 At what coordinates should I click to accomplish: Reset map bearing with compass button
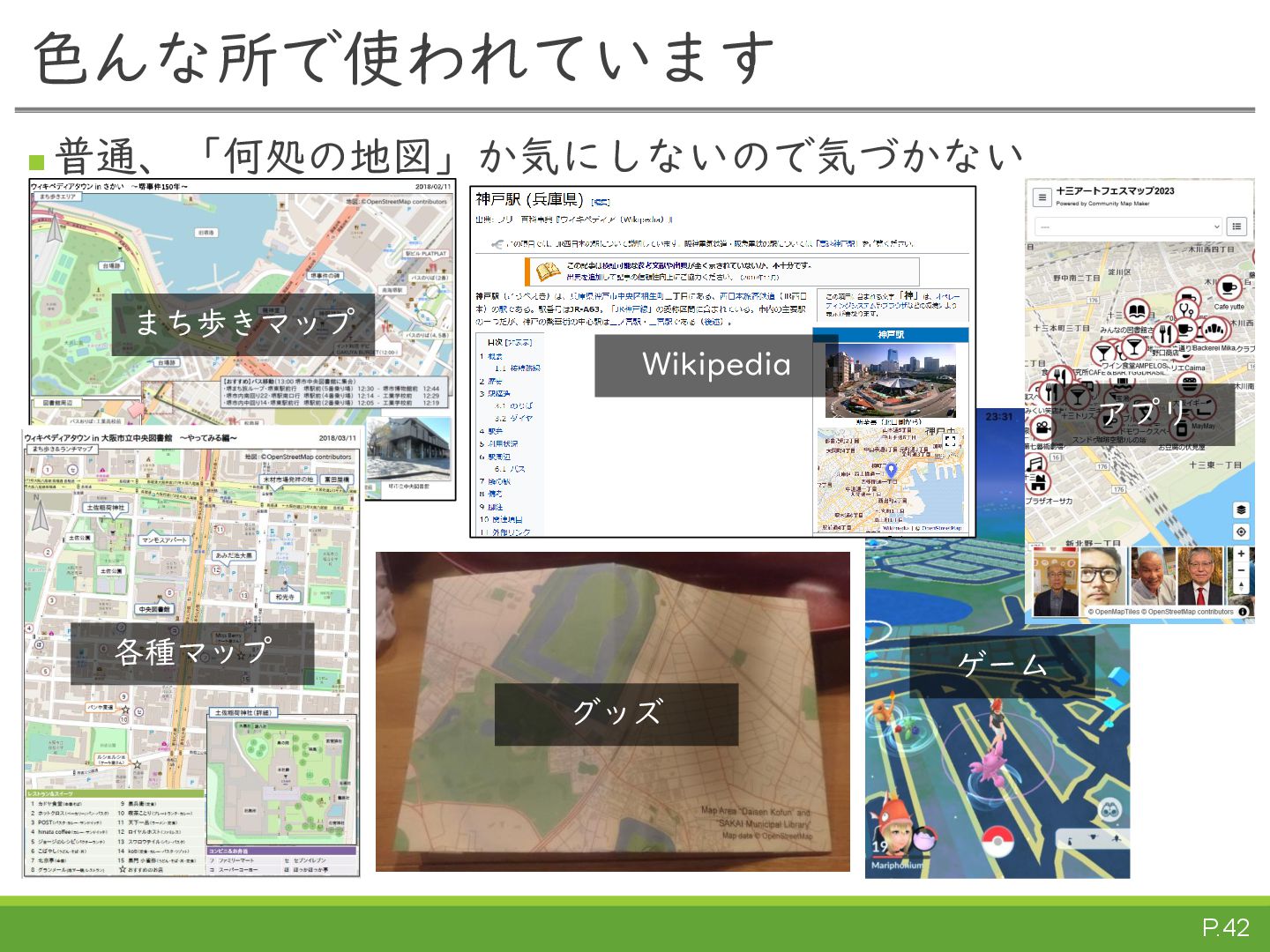point(1241,586)
